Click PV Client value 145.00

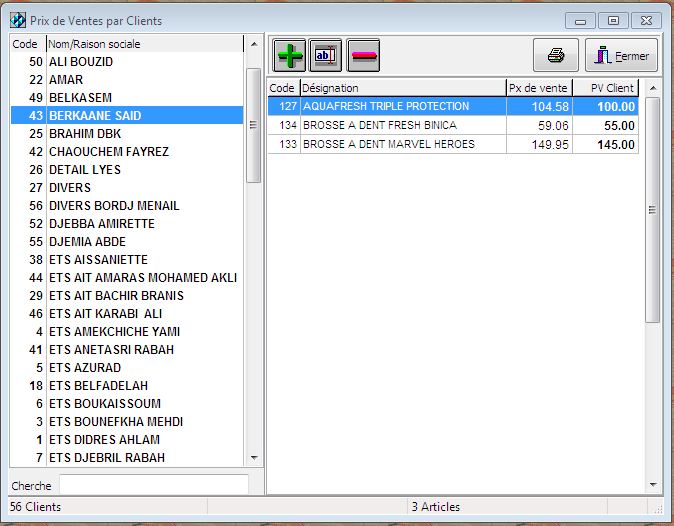click(606, 144)
